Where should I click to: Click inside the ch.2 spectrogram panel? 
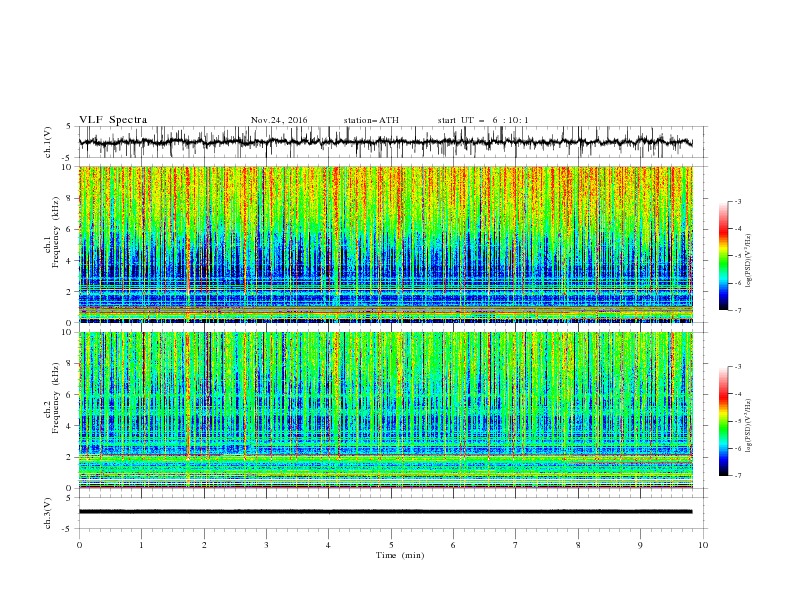pyautogui.click(x=385, y=410)
